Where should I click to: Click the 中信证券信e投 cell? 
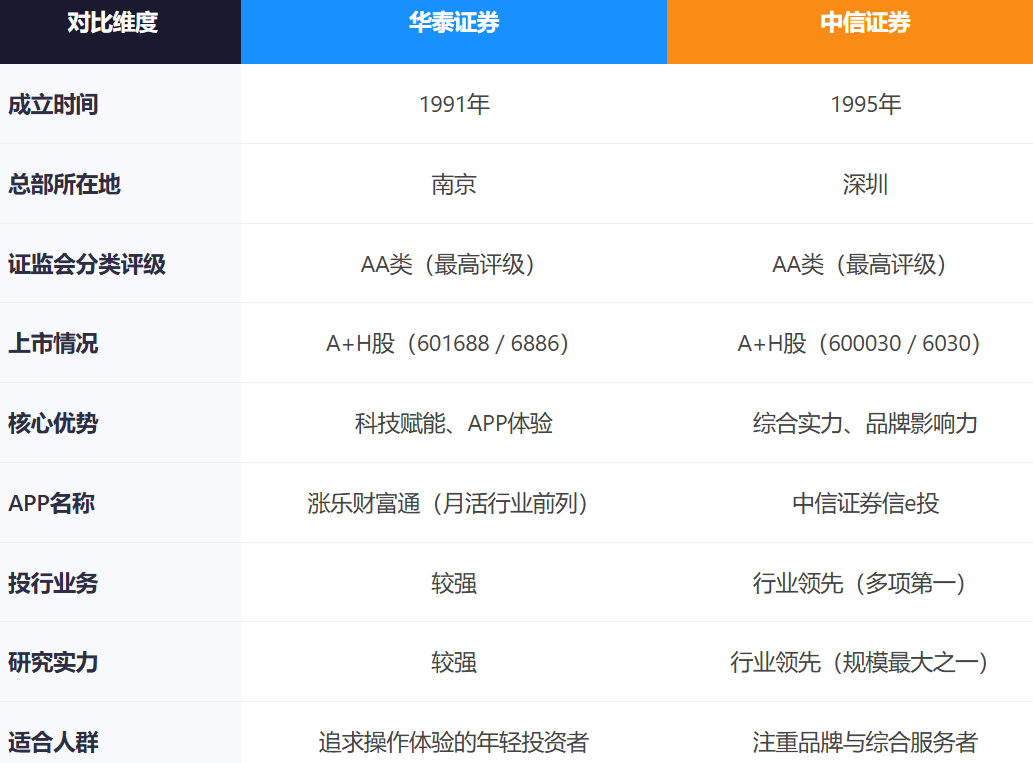(850, 503)
